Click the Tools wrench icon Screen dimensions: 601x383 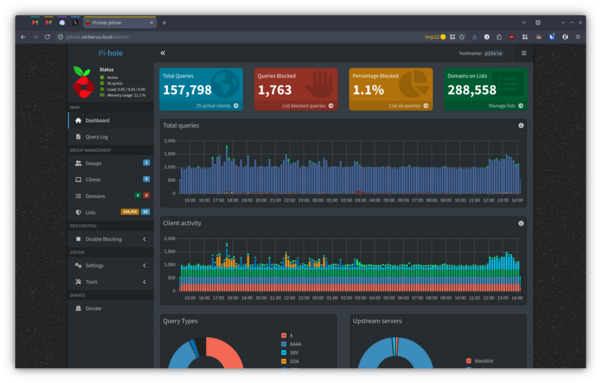(x=78, y=282)
